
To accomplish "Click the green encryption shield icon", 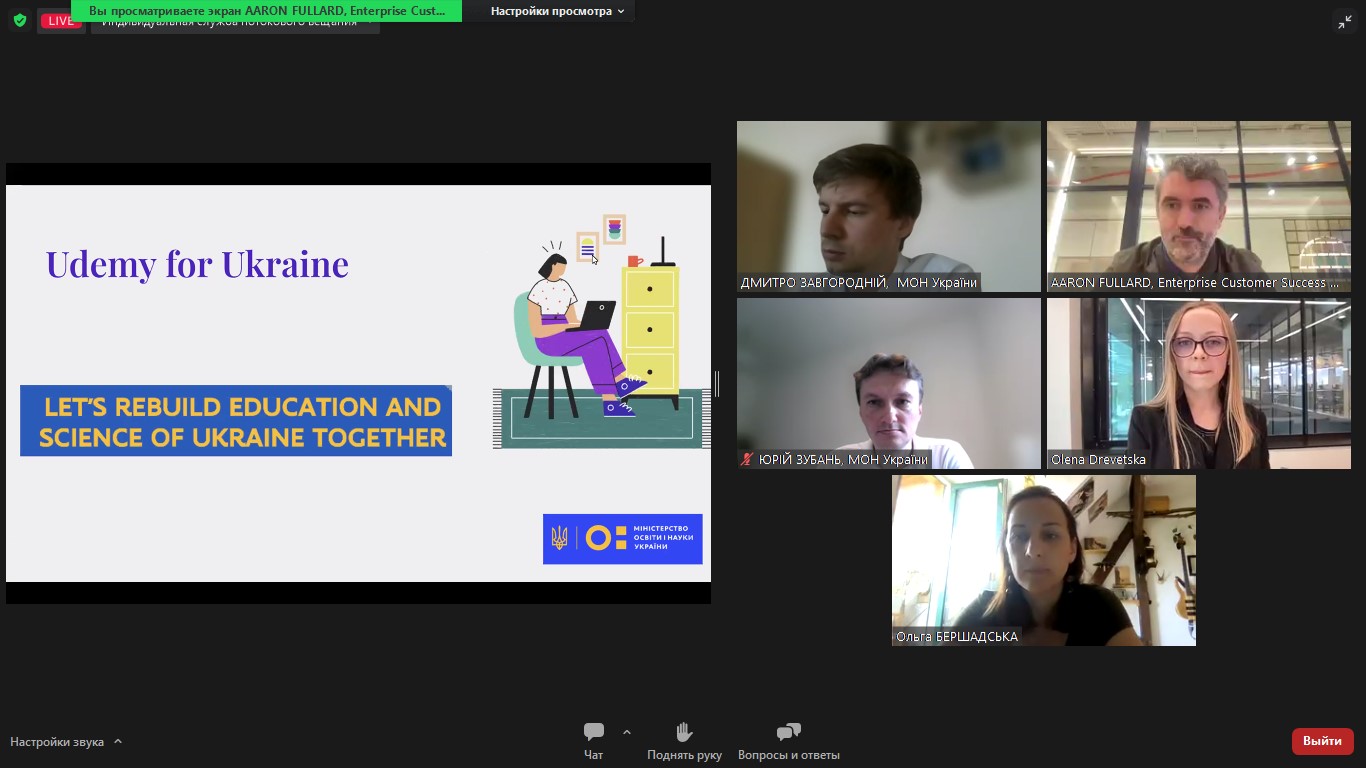I will point(19,20).
